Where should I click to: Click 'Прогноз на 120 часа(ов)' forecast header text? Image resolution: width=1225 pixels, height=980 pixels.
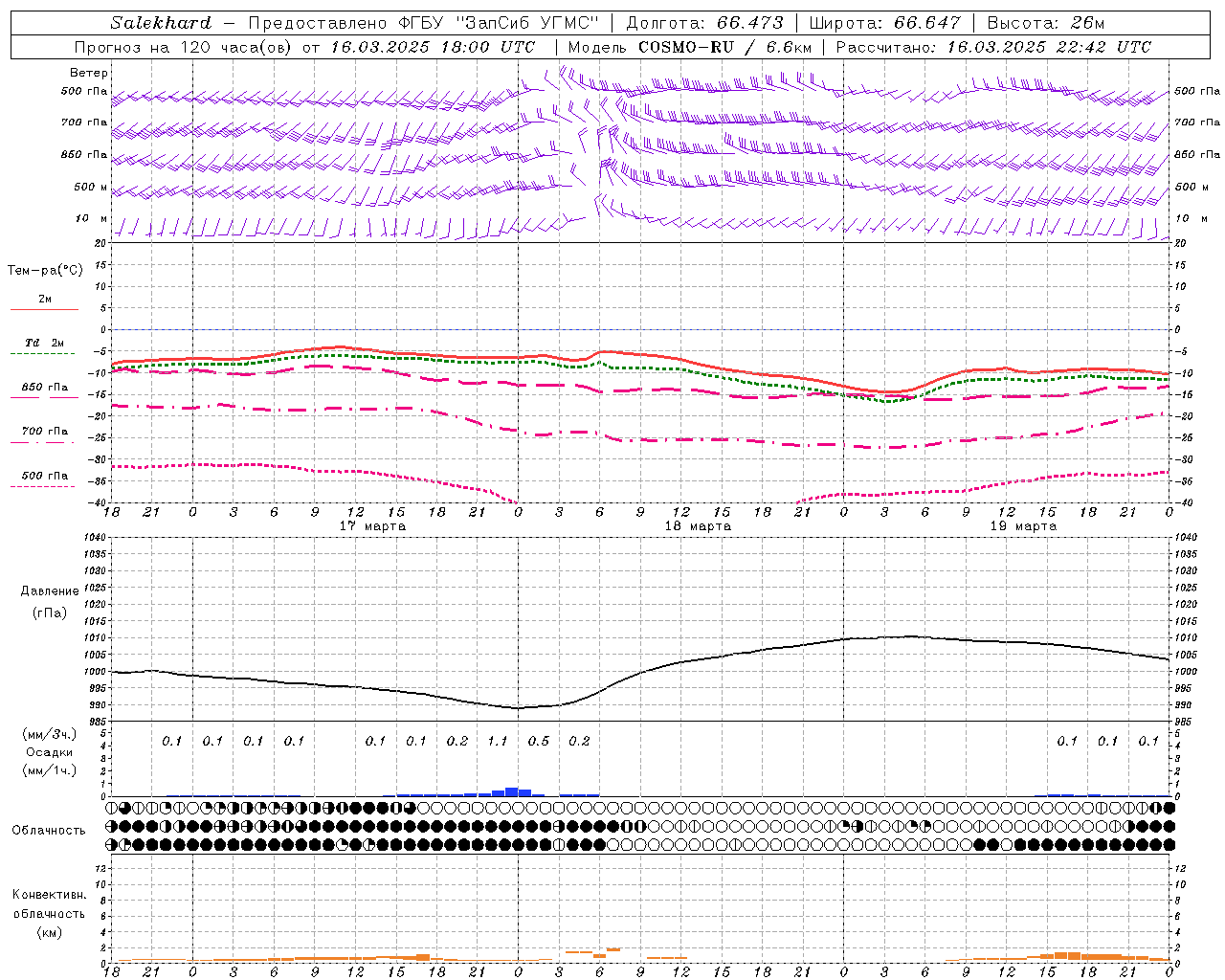point(184,47)
